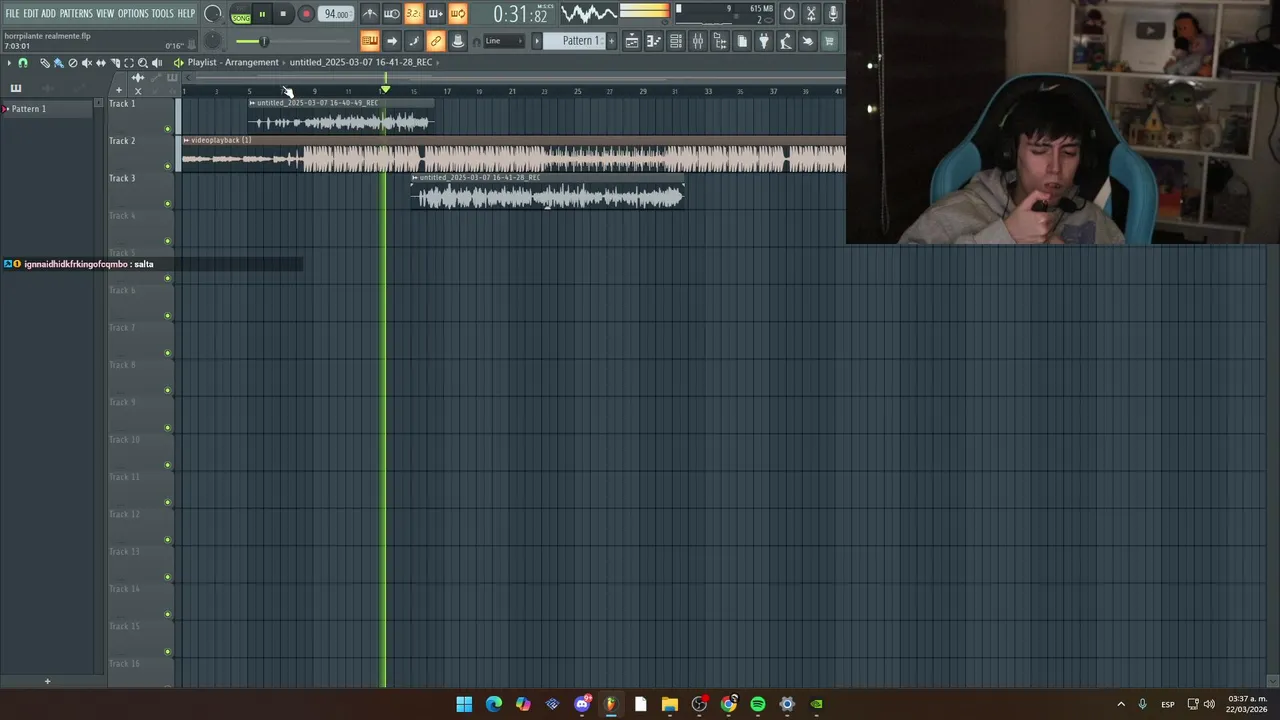
Task: Open the VIEW menu
Action: point(105,13)
